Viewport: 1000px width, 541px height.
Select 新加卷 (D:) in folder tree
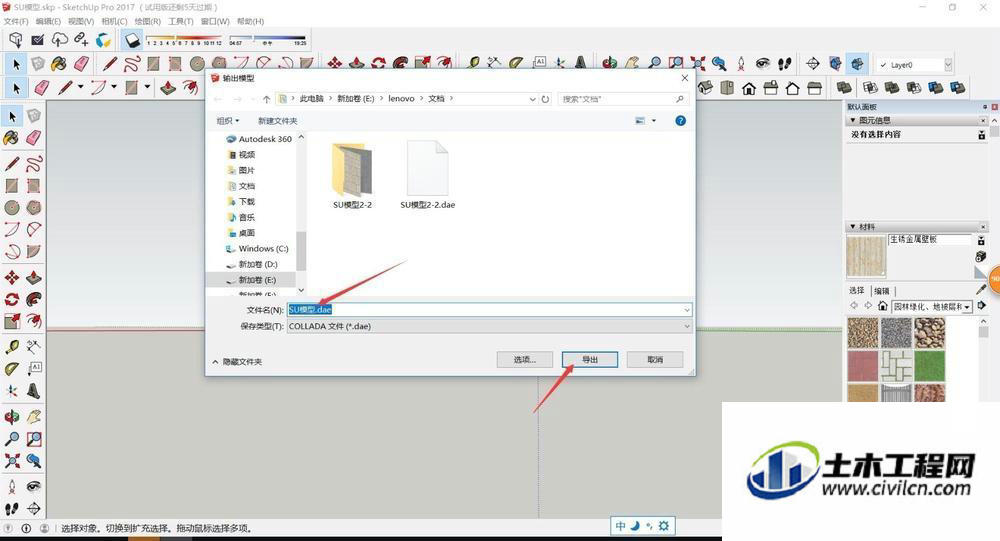[x=258, y=264]
